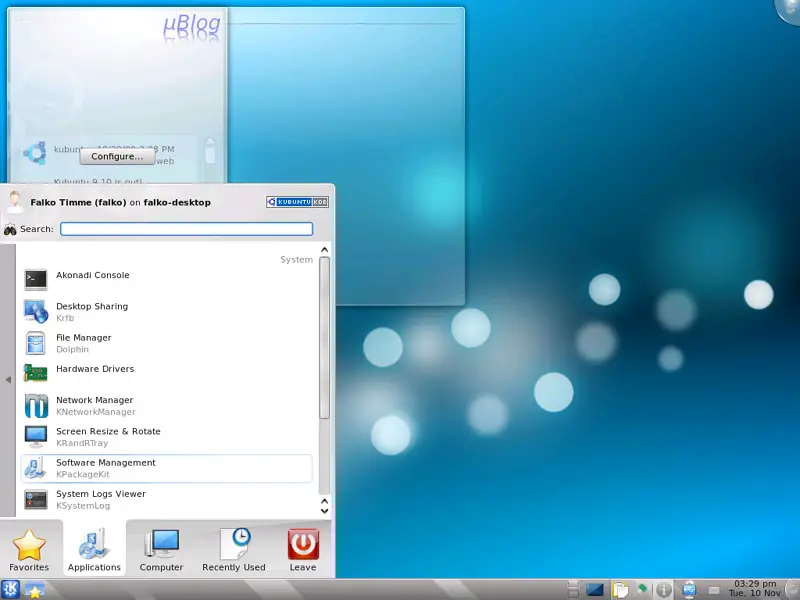Select the Screen Resize & Rotate entry text
This screenshot has height=600, width=800.
(x=108, y=431)
